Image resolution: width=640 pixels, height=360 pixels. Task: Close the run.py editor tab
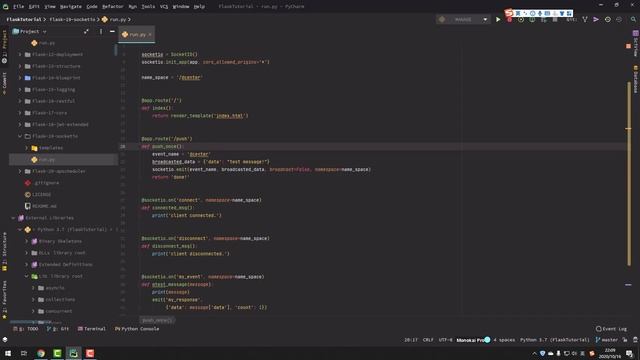[x=150, y=35]
